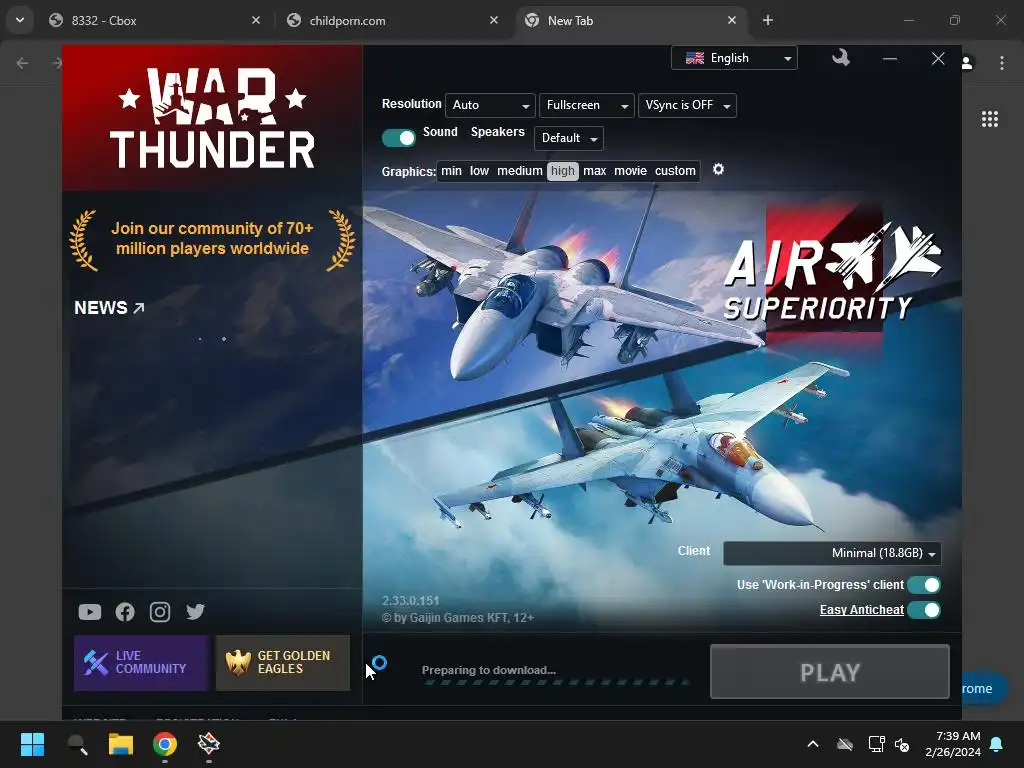
Task: Click the Chrome profile avatar icon
Action: 967,63
